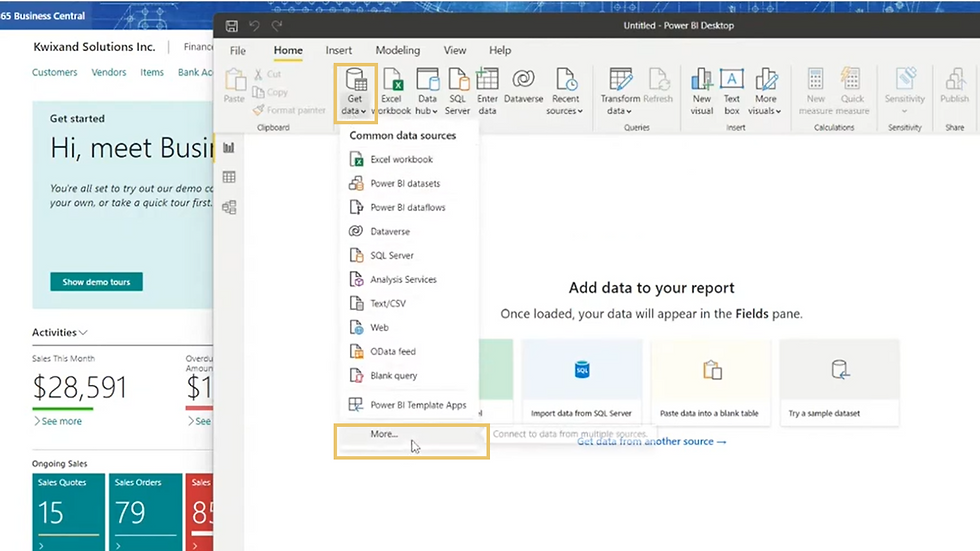This screenshot has height=551, width=980.
Task: Click the Save icon in Power BI title bar
Action: [232, 26]
